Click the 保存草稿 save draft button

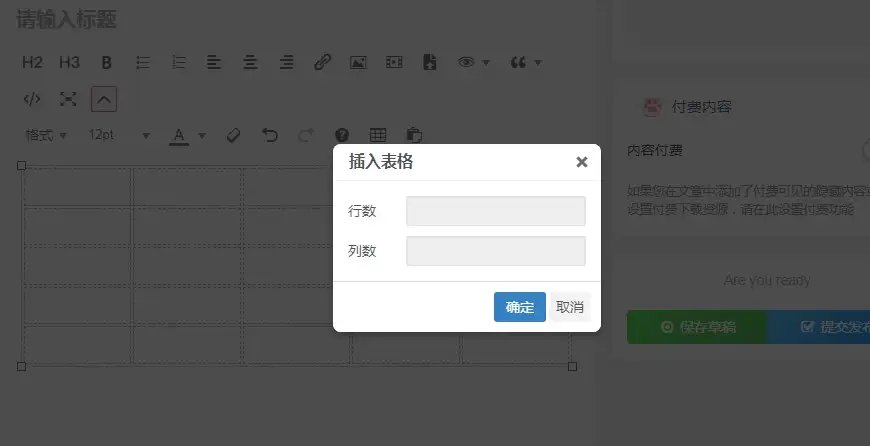pos(697,327)
